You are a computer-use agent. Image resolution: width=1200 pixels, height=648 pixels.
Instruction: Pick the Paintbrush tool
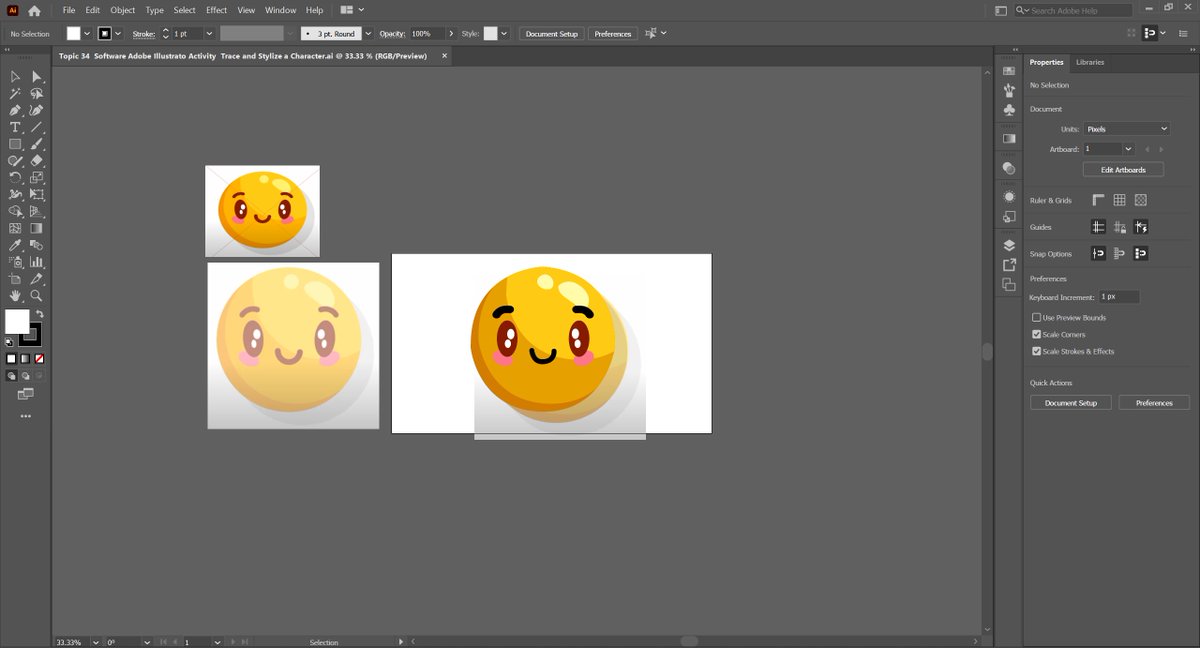[x=37, y=145]
